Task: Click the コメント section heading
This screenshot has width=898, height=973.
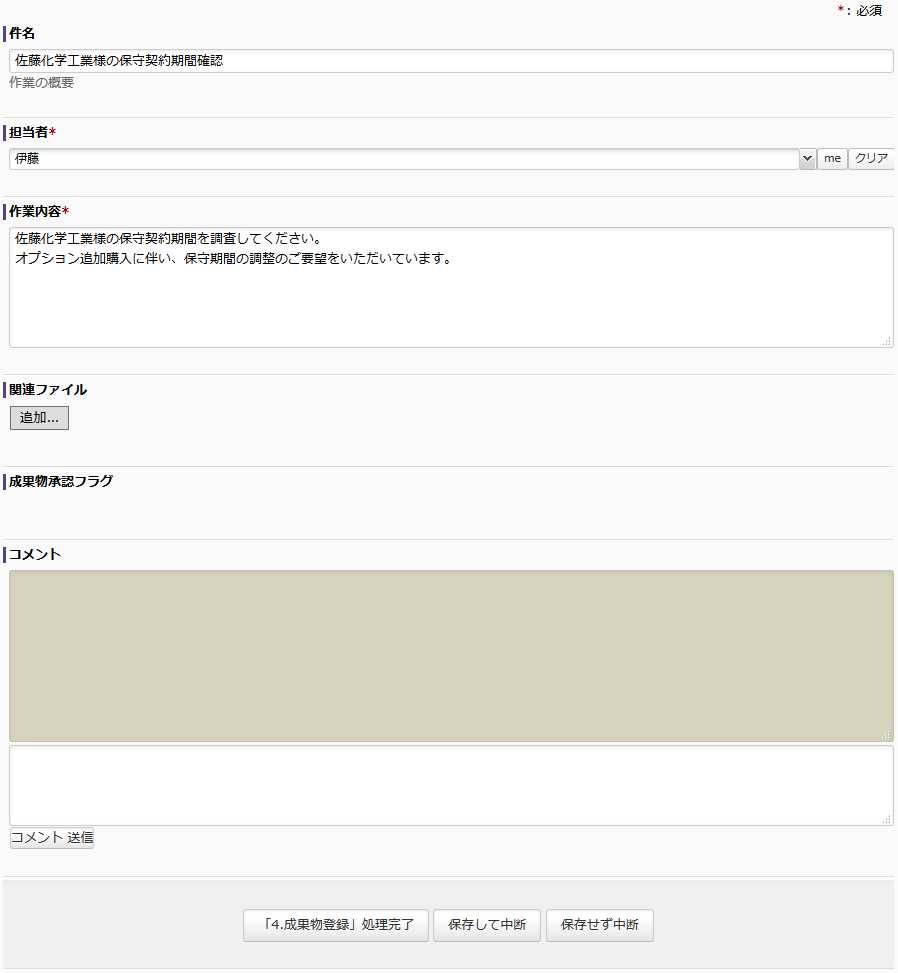Action: point(35,554)
